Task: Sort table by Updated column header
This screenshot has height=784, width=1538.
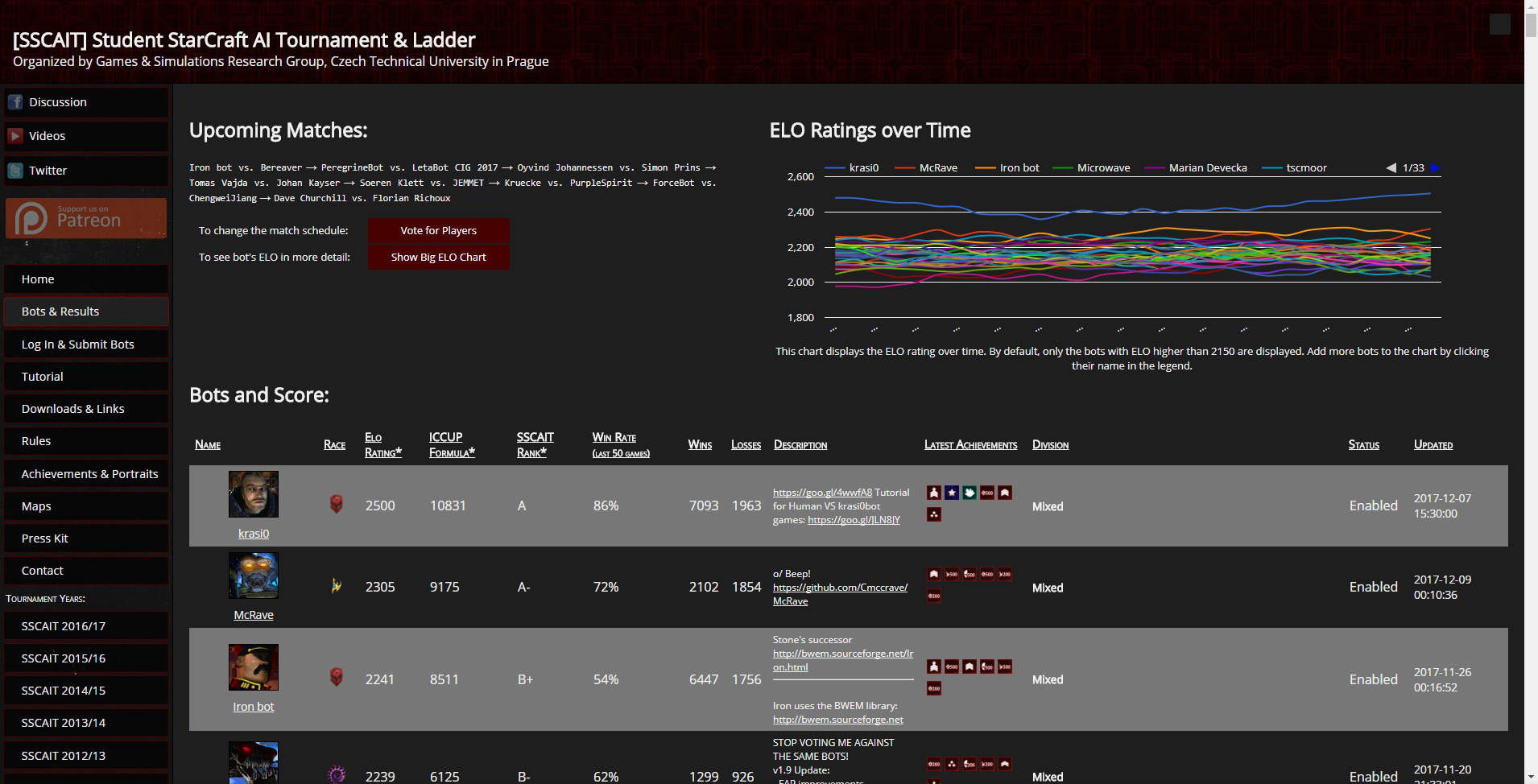Action: 1433,445
